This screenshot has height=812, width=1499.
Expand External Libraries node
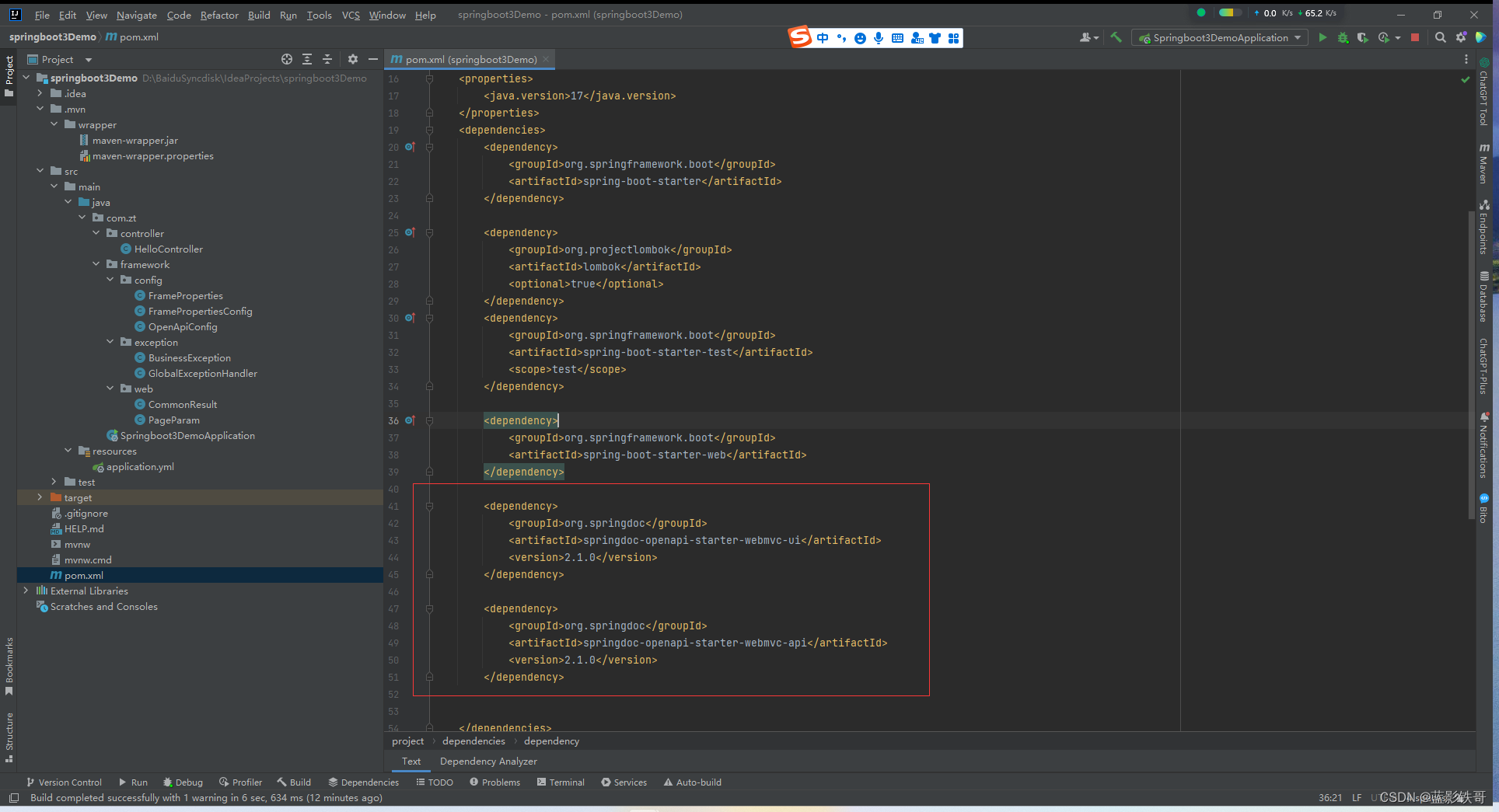click(26, 591)
